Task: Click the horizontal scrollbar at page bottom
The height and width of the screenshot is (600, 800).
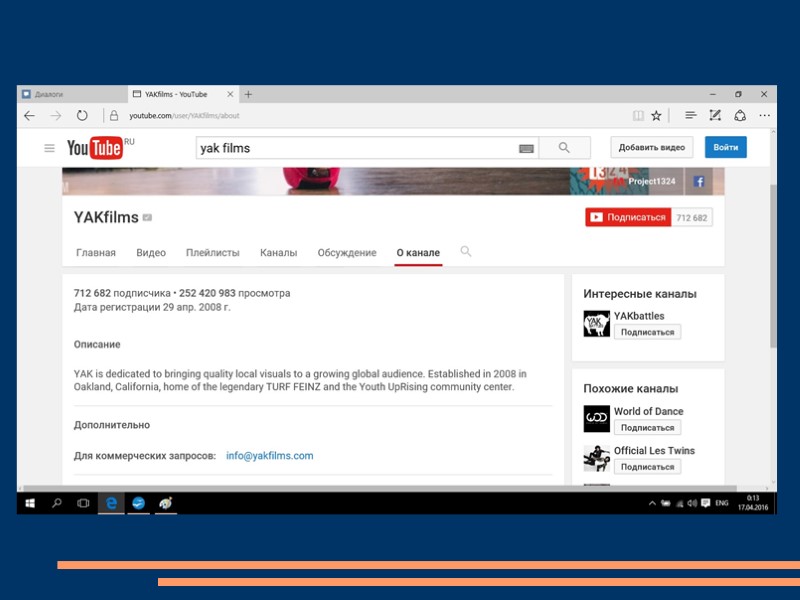Action: (380, 488)
